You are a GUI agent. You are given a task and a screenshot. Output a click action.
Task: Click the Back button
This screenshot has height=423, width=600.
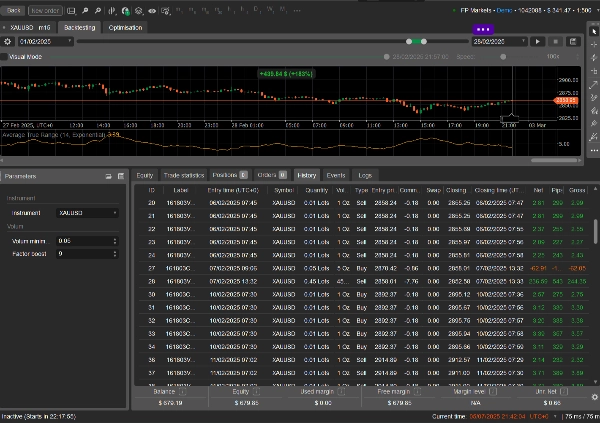(13, 9)
